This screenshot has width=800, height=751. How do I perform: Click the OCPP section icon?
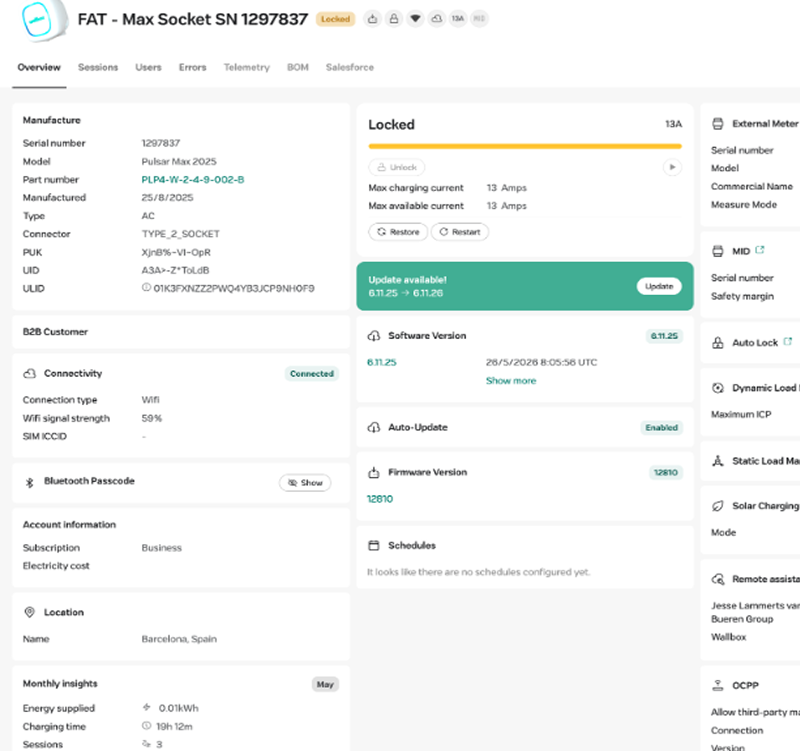[x=718, y=685]
